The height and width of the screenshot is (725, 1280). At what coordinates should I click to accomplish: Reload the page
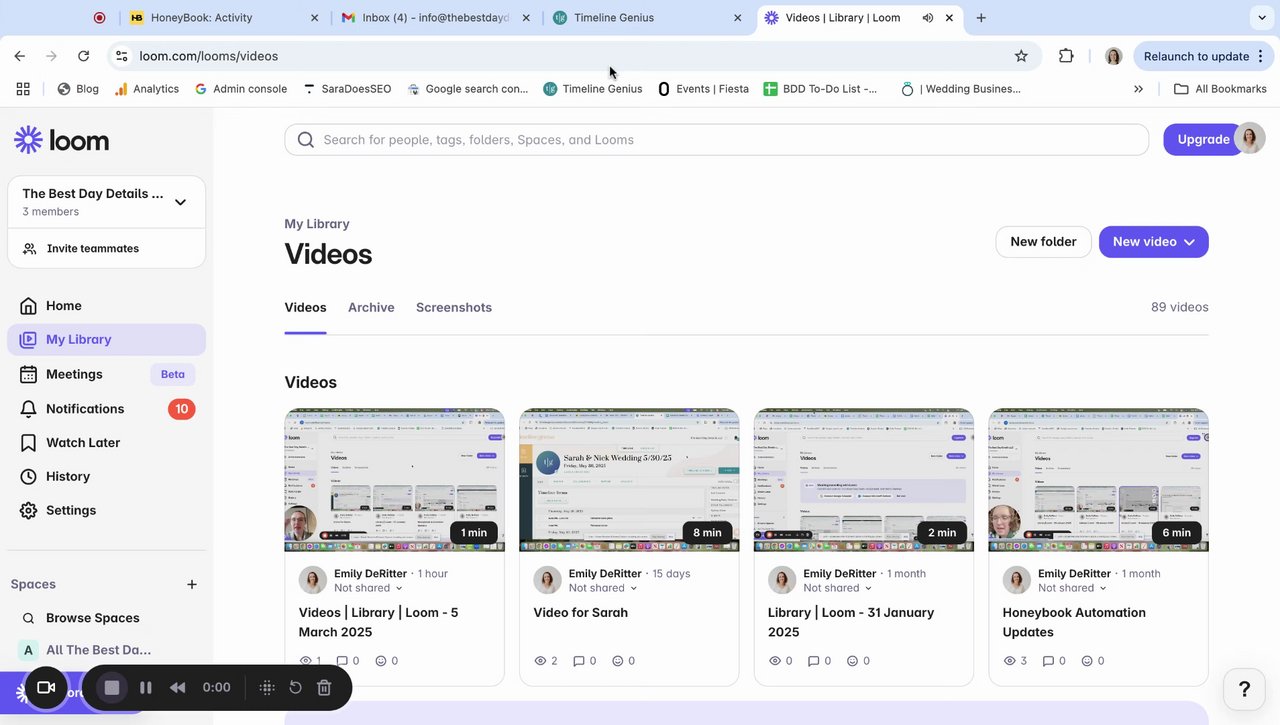click(x=83, y=56)
